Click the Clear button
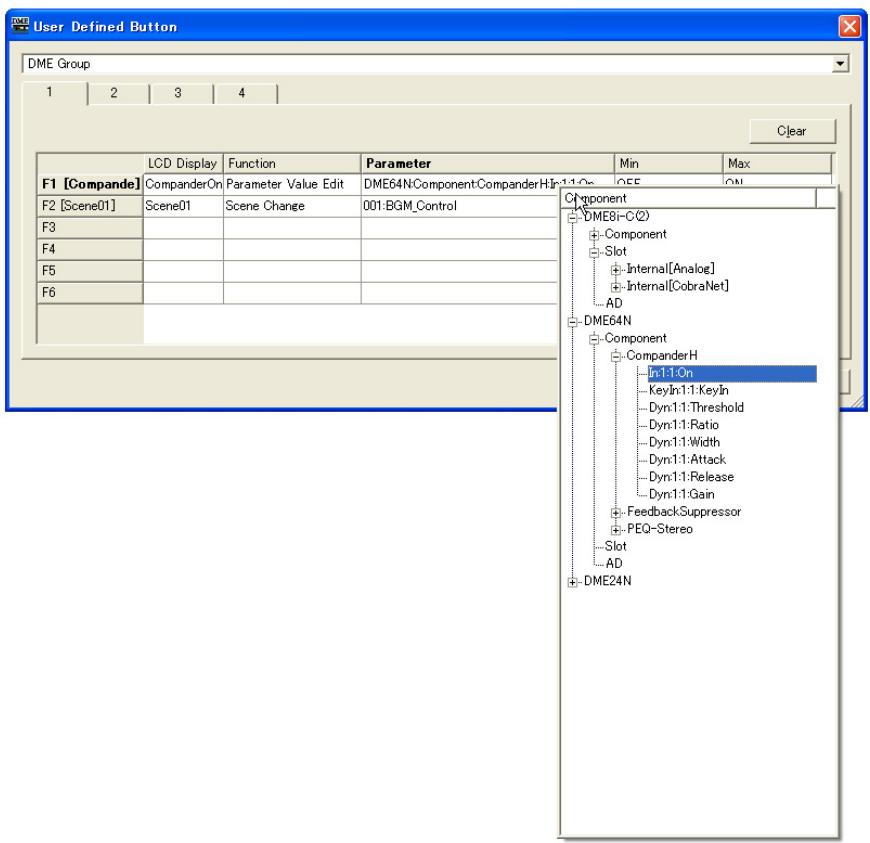The width and height of the screenshot is (870, 843). point(792,131)
